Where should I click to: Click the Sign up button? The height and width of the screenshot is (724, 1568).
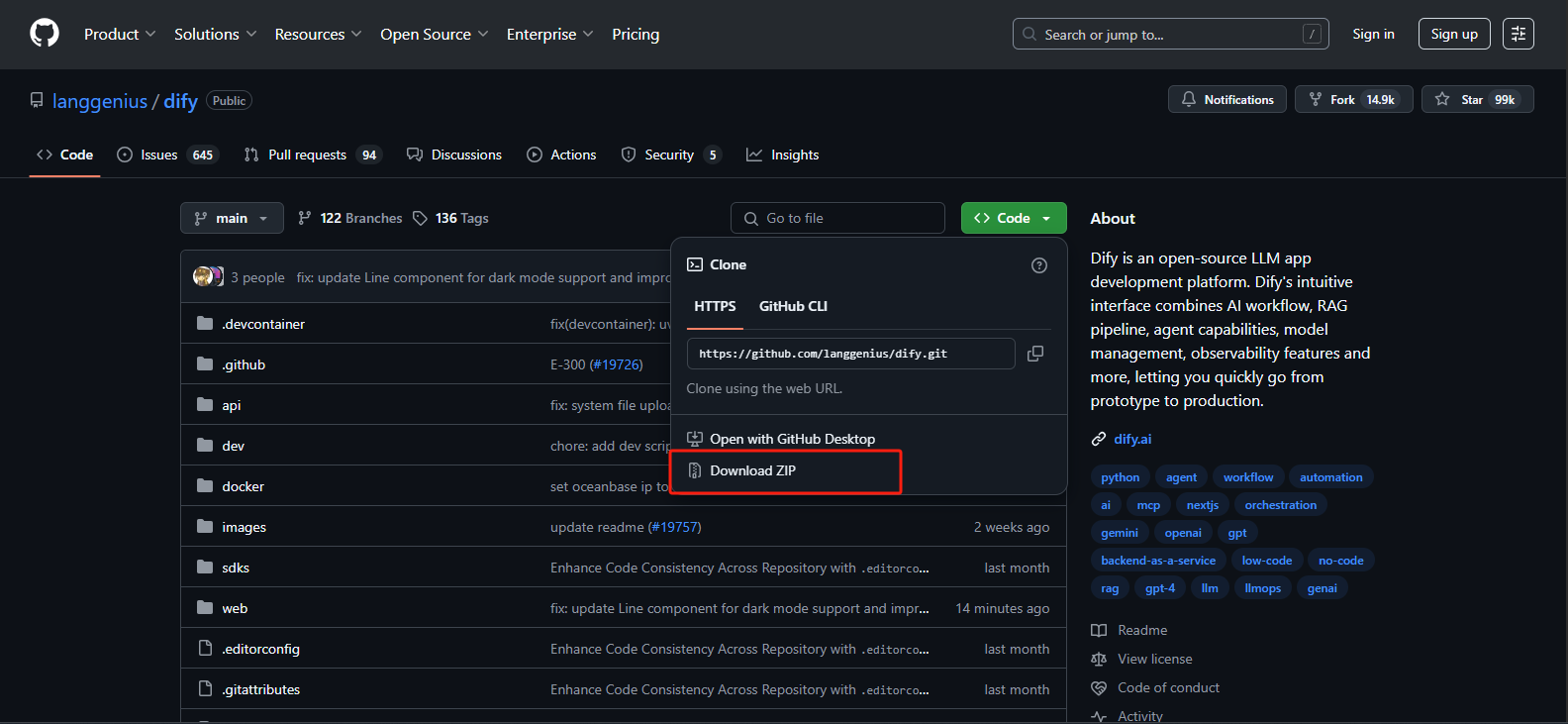(1453, 34)
